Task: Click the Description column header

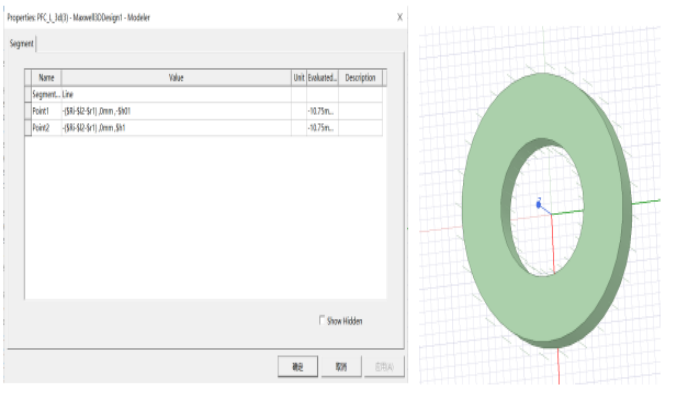Action: (x=361, y=78)
